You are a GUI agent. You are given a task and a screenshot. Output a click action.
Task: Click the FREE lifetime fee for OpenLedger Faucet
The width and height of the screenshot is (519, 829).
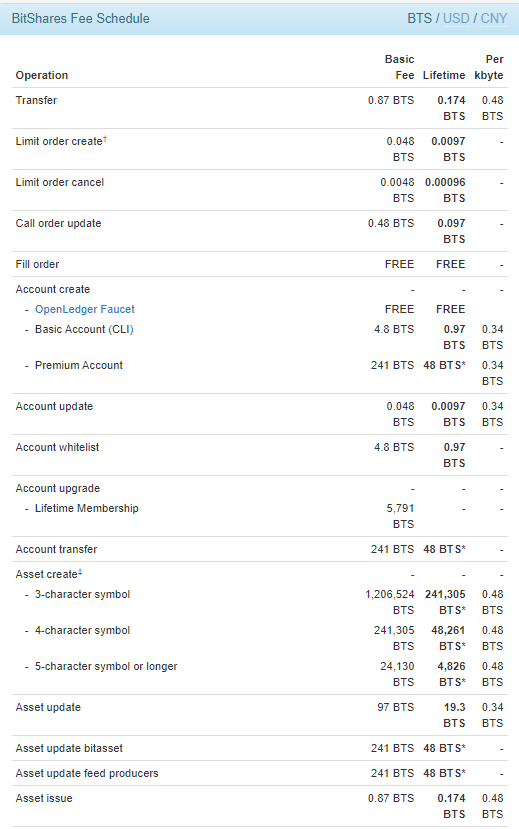(450, 309)
